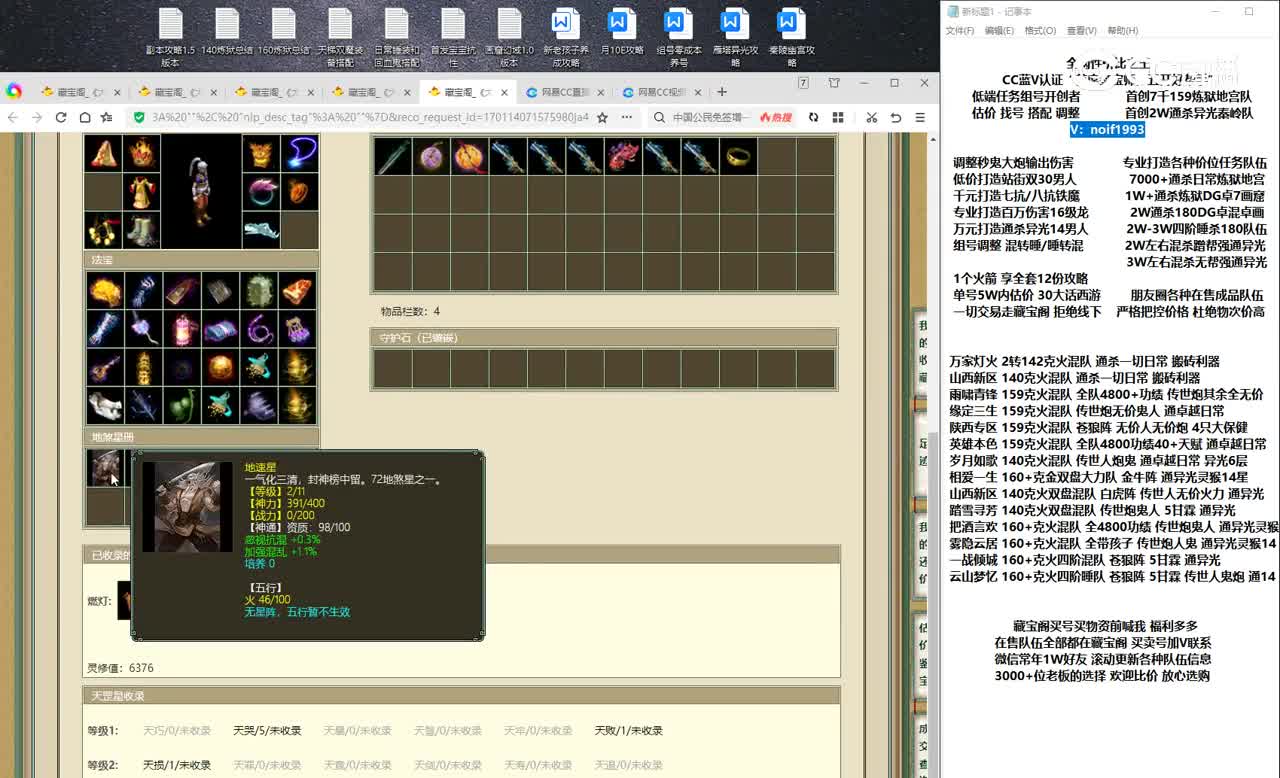Select the purple orb inventory item
This screenshot has height=778, width=1280.
pos(431,156)
